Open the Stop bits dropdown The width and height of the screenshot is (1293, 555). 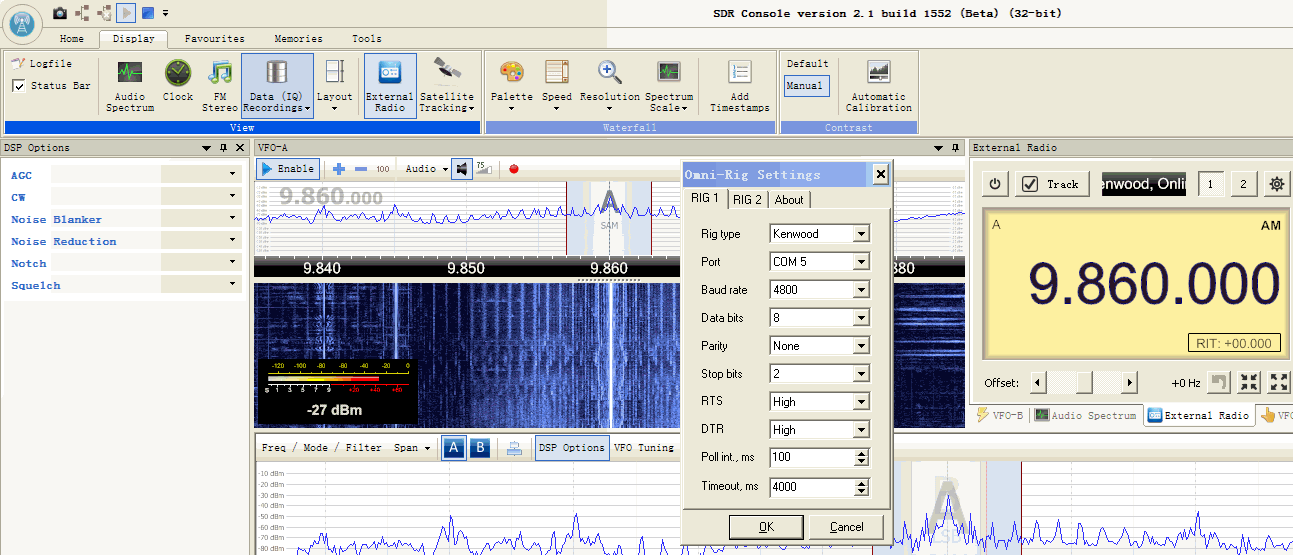[860, 374]
